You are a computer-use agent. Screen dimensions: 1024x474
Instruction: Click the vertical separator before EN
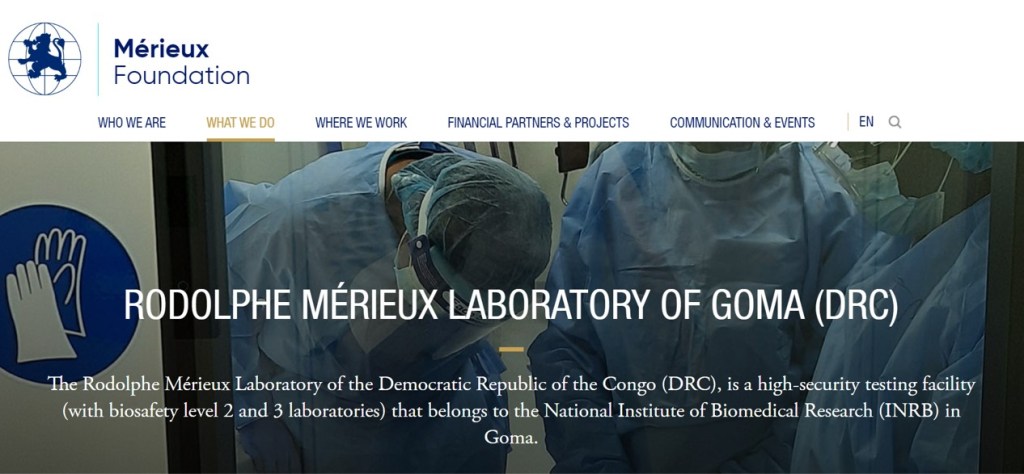coord(848,122)
